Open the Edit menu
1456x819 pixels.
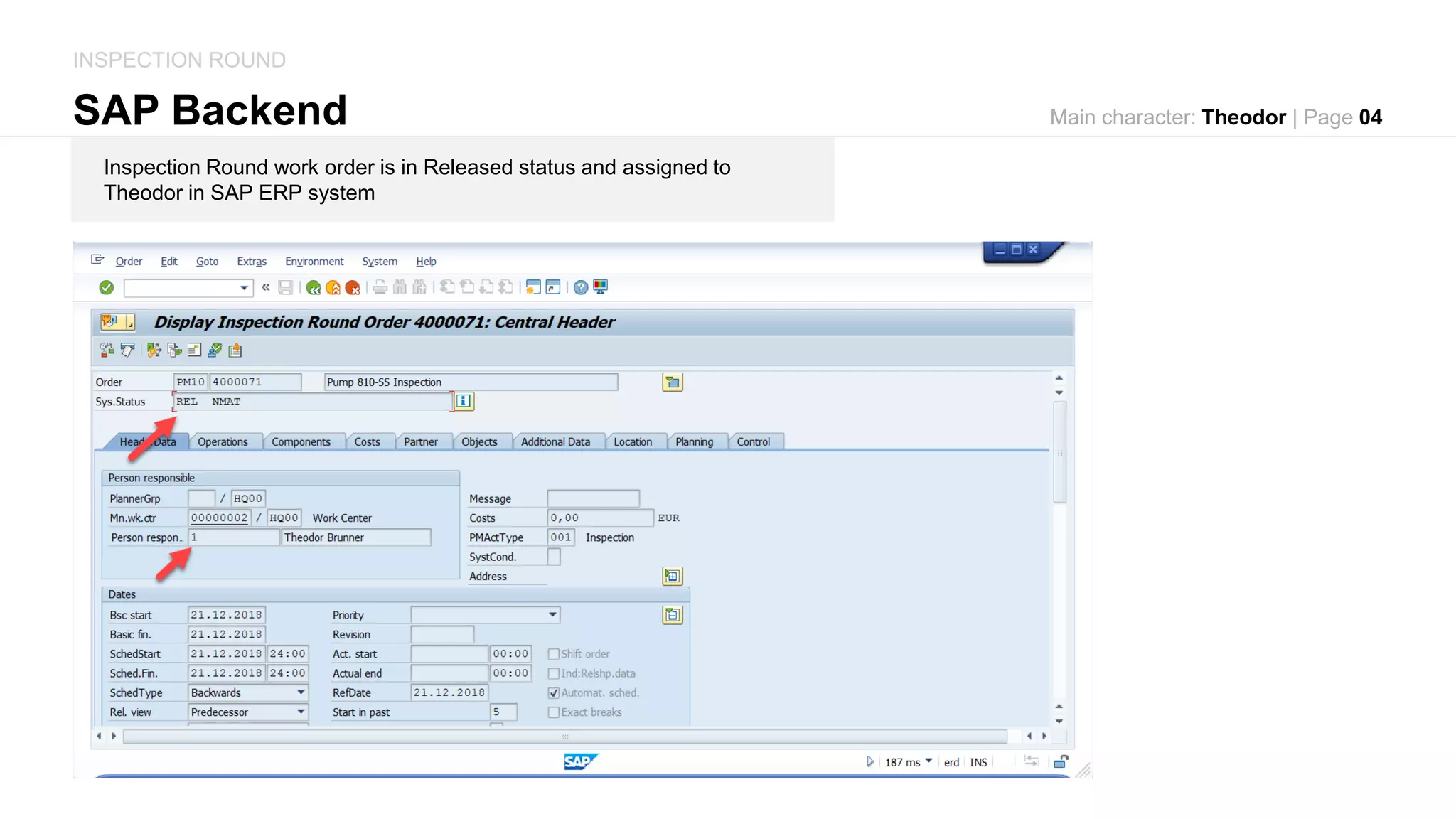pos(168,262)
